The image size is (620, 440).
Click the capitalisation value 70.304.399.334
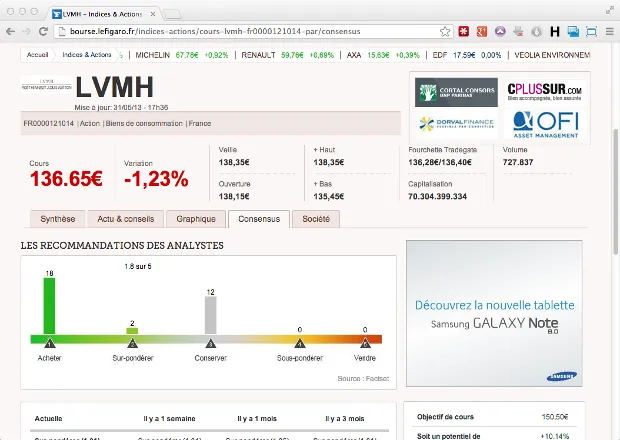[x=437, y=196]
